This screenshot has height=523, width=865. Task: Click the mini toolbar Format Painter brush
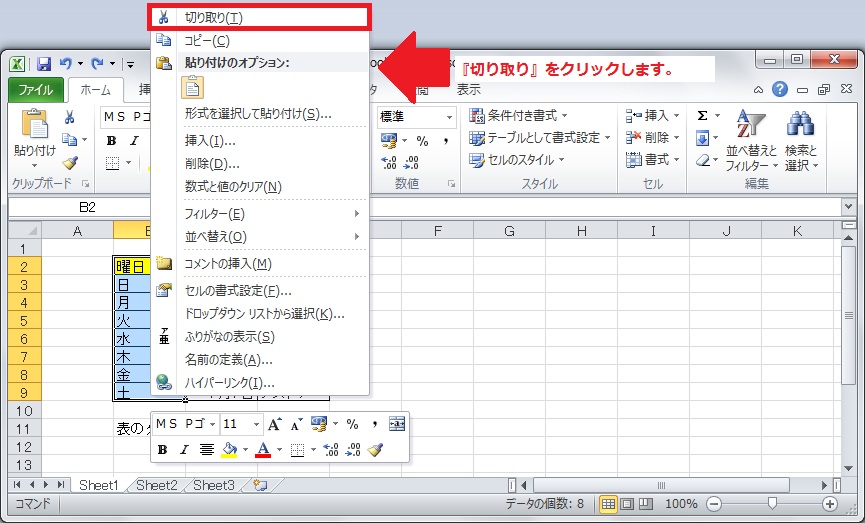(375, 450)
